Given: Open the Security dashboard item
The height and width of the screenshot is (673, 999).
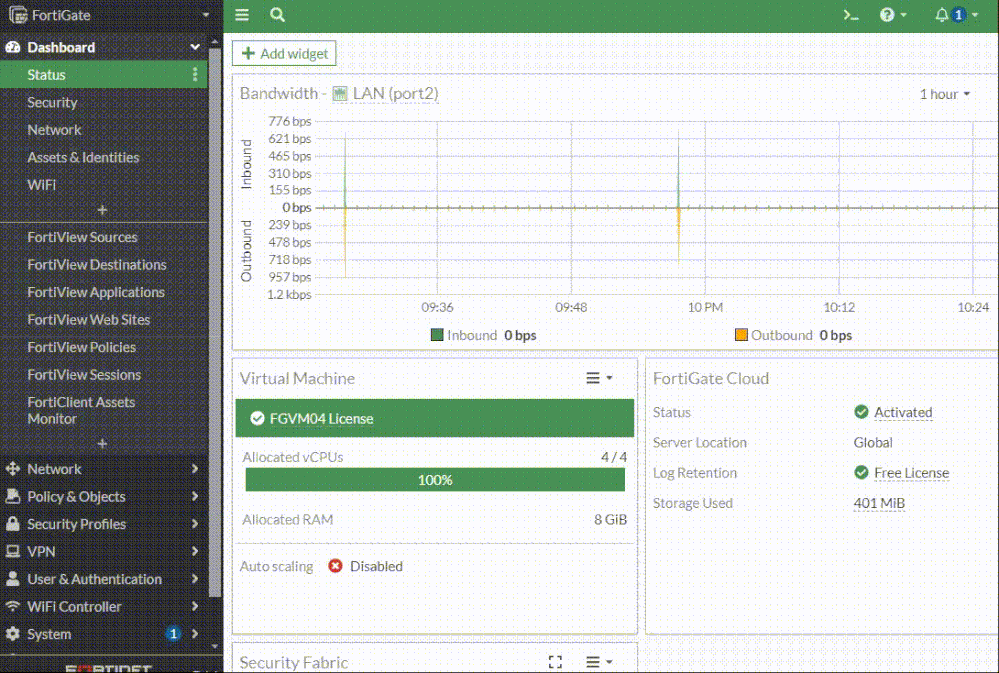Looking at the screenshot, I should click(52, 102).
